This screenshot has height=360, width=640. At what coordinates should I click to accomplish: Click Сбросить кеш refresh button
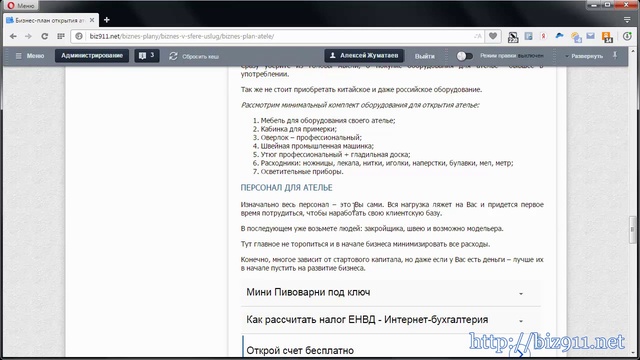coord(194,56)
